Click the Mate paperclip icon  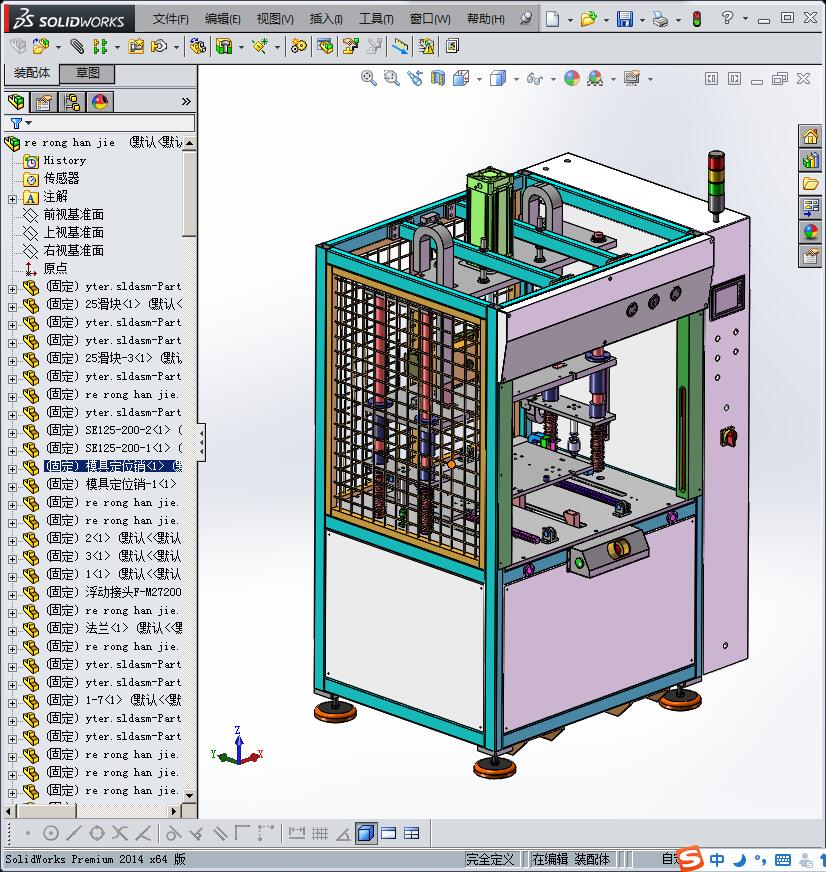77,46
